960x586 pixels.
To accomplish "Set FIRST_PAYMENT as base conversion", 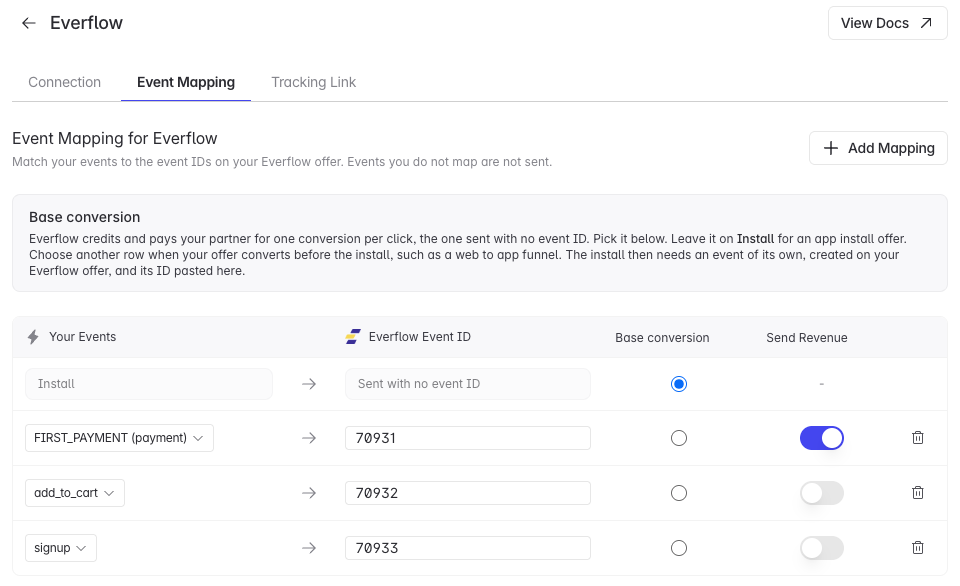I will coord(678,438).
